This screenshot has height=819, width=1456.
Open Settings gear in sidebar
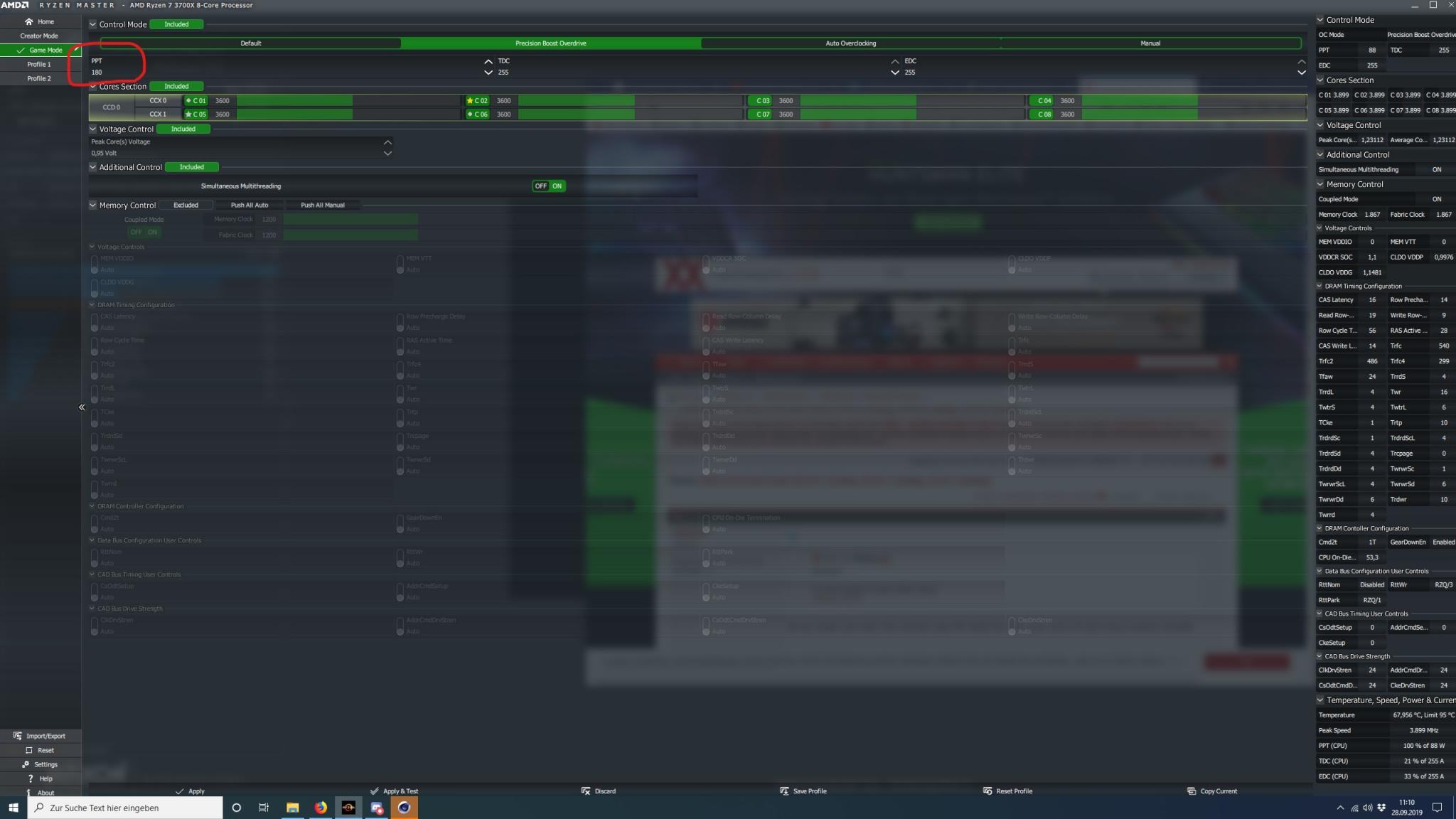point(26,764)
